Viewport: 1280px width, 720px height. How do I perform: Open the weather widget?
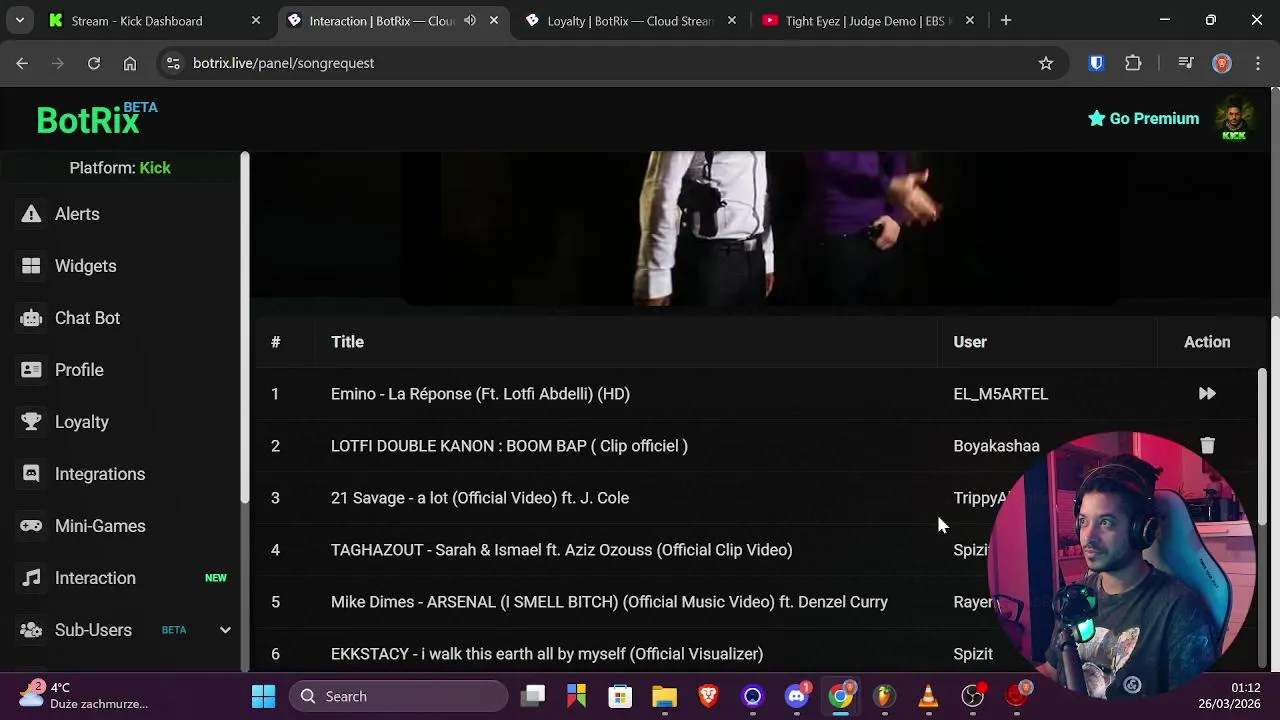coord(84,696)
